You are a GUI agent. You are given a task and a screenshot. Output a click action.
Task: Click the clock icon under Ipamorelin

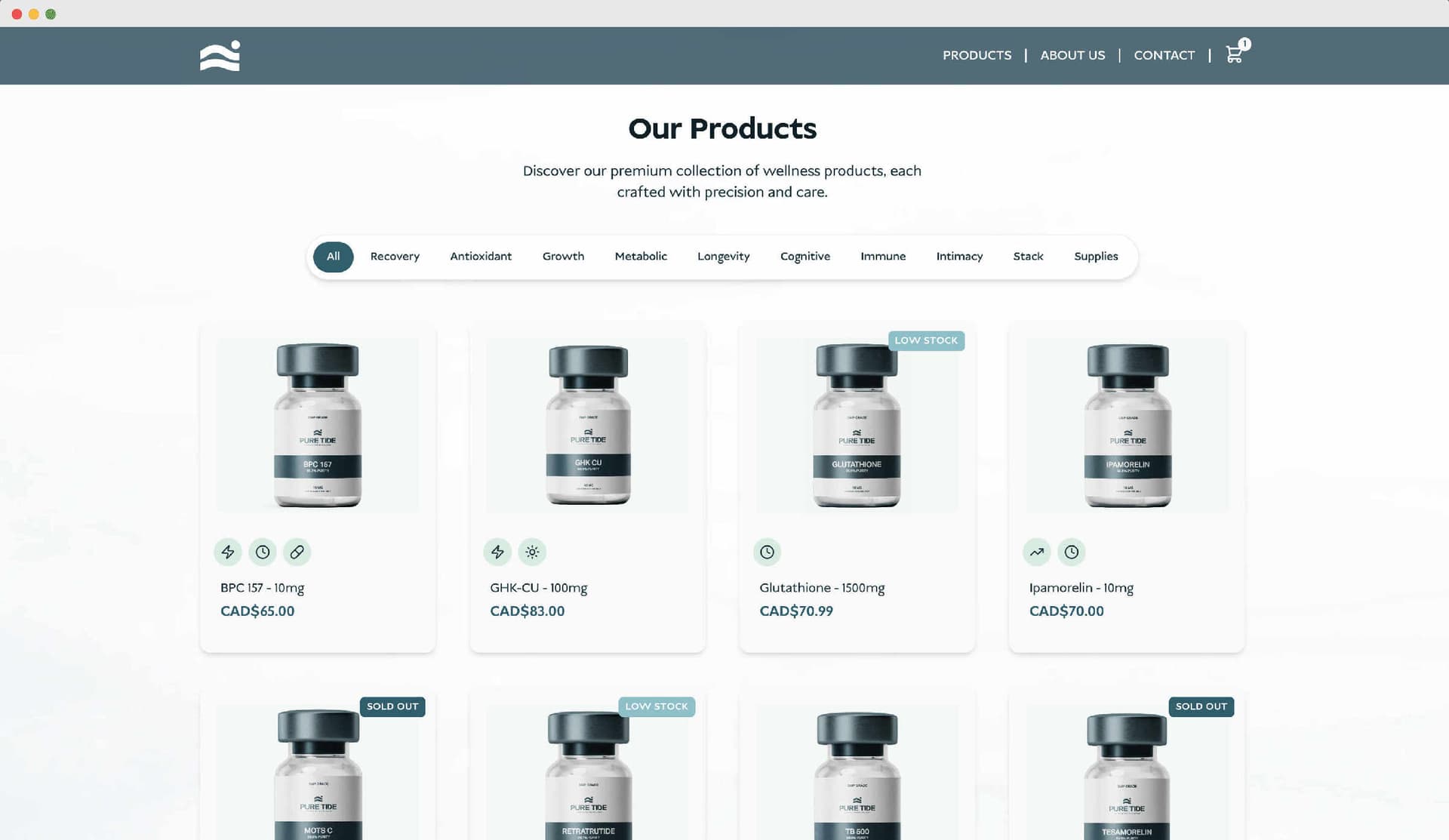1072,552
